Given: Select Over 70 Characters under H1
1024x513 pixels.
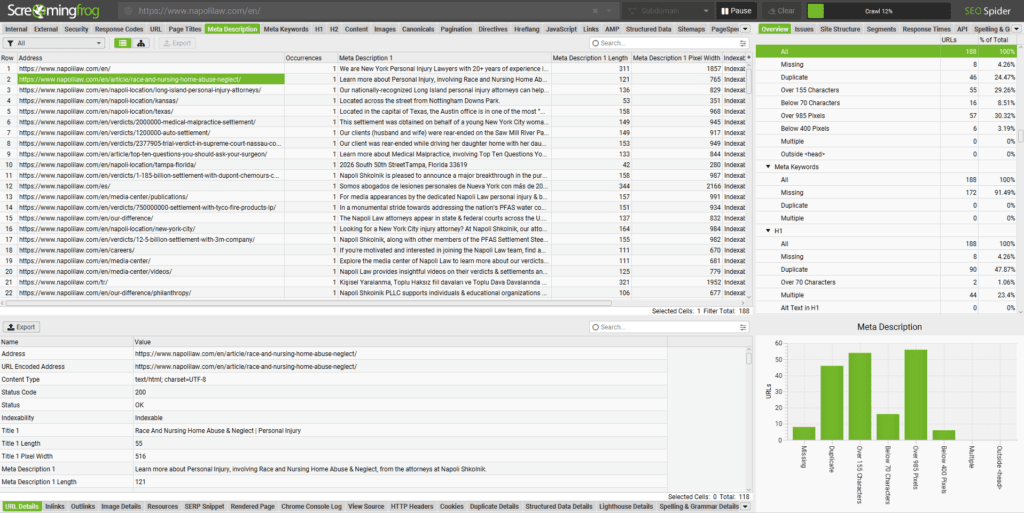Looking at the screenshot, I should pos(886,282).
